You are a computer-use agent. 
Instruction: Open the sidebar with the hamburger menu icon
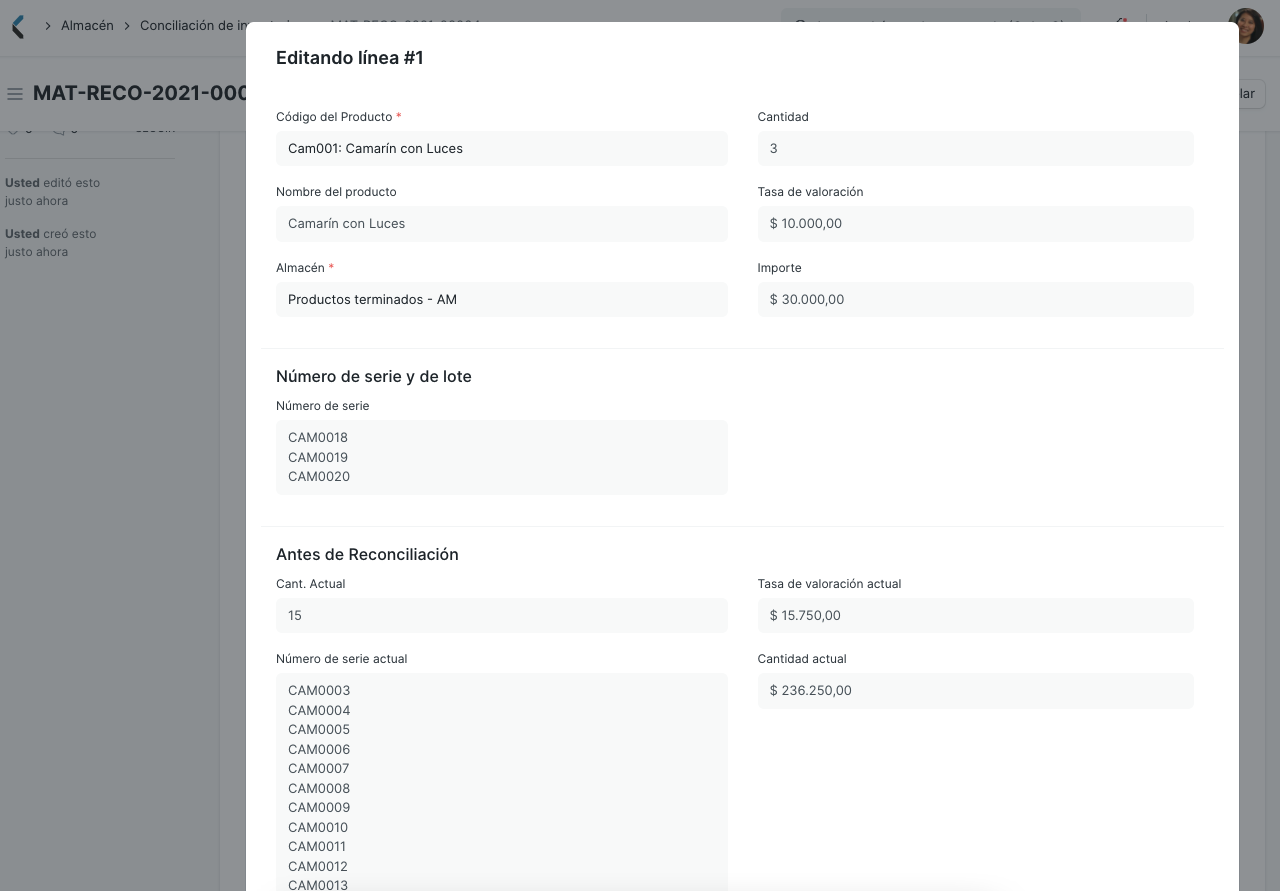(14, 92)
